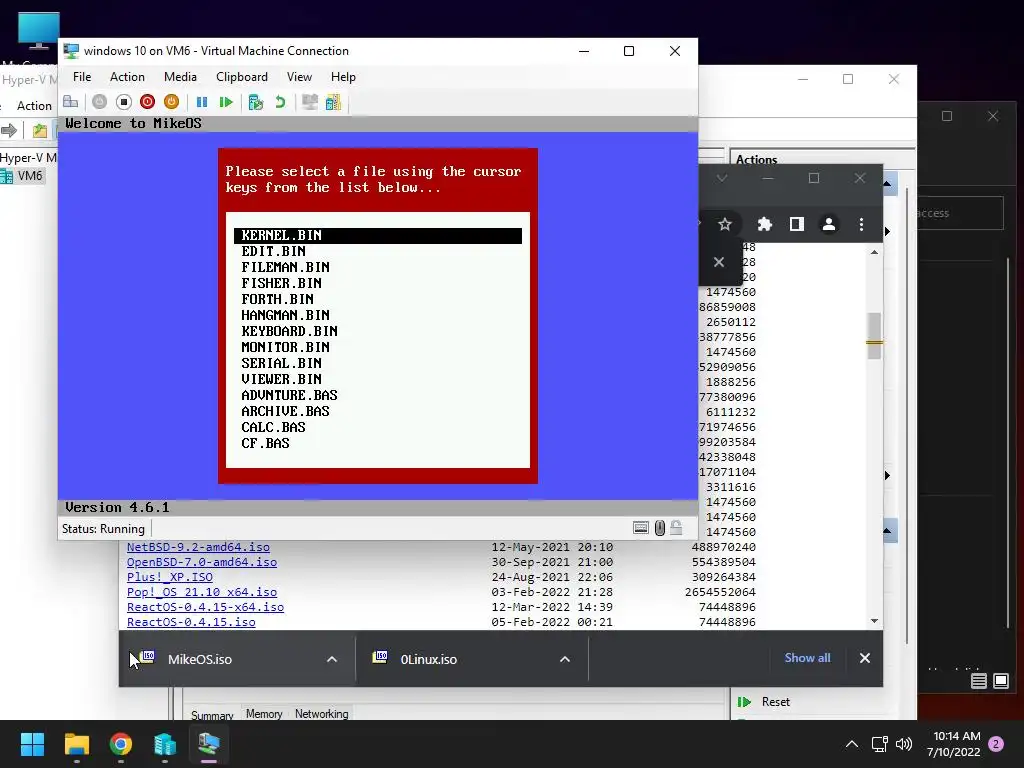Viewport: 1024px width, 768px height.
Task: Click the keyboard icon in VM status bar
Action: coord(641,528)
